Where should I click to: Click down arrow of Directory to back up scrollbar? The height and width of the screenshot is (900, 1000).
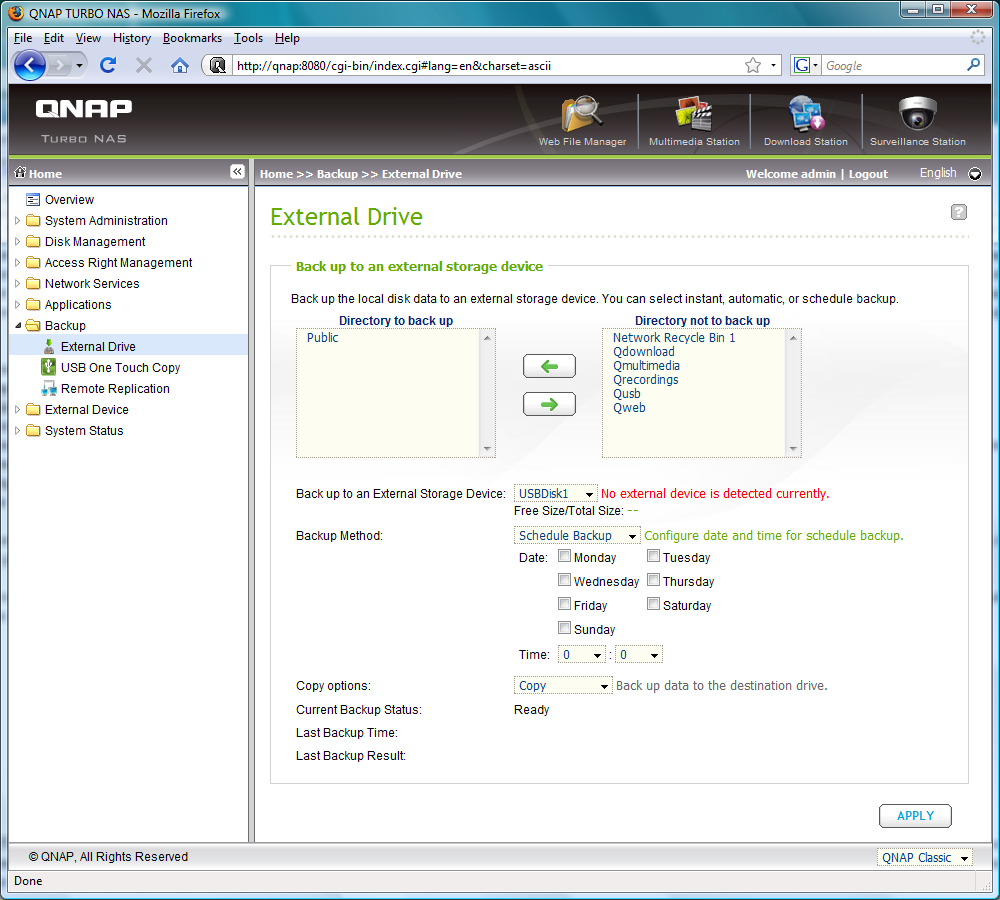pyautogui.click(x=487, y=449)
